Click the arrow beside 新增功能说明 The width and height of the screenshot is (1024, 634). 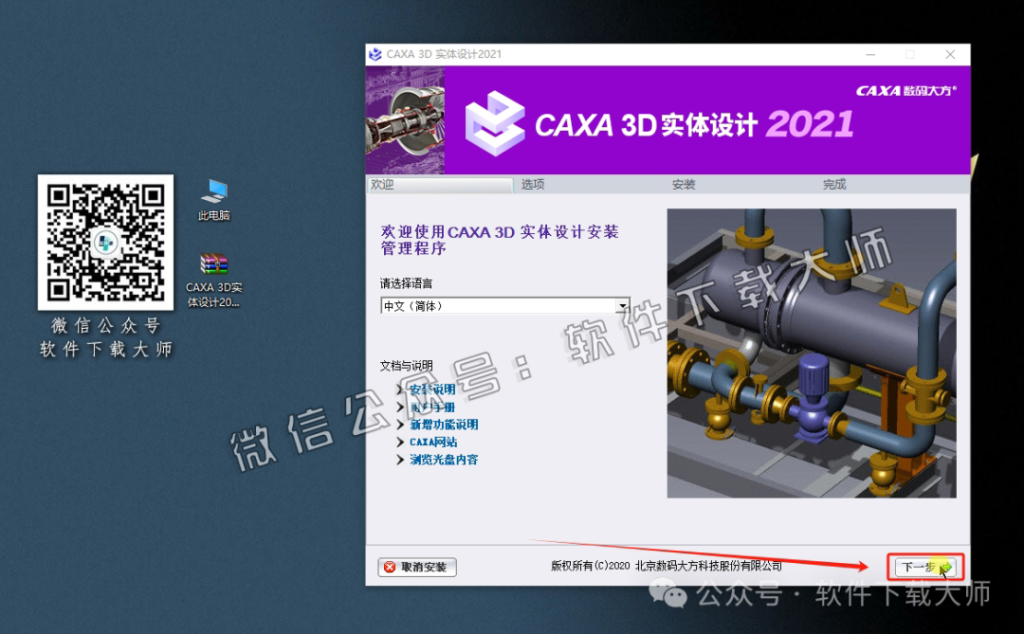[x=400, y=424]
